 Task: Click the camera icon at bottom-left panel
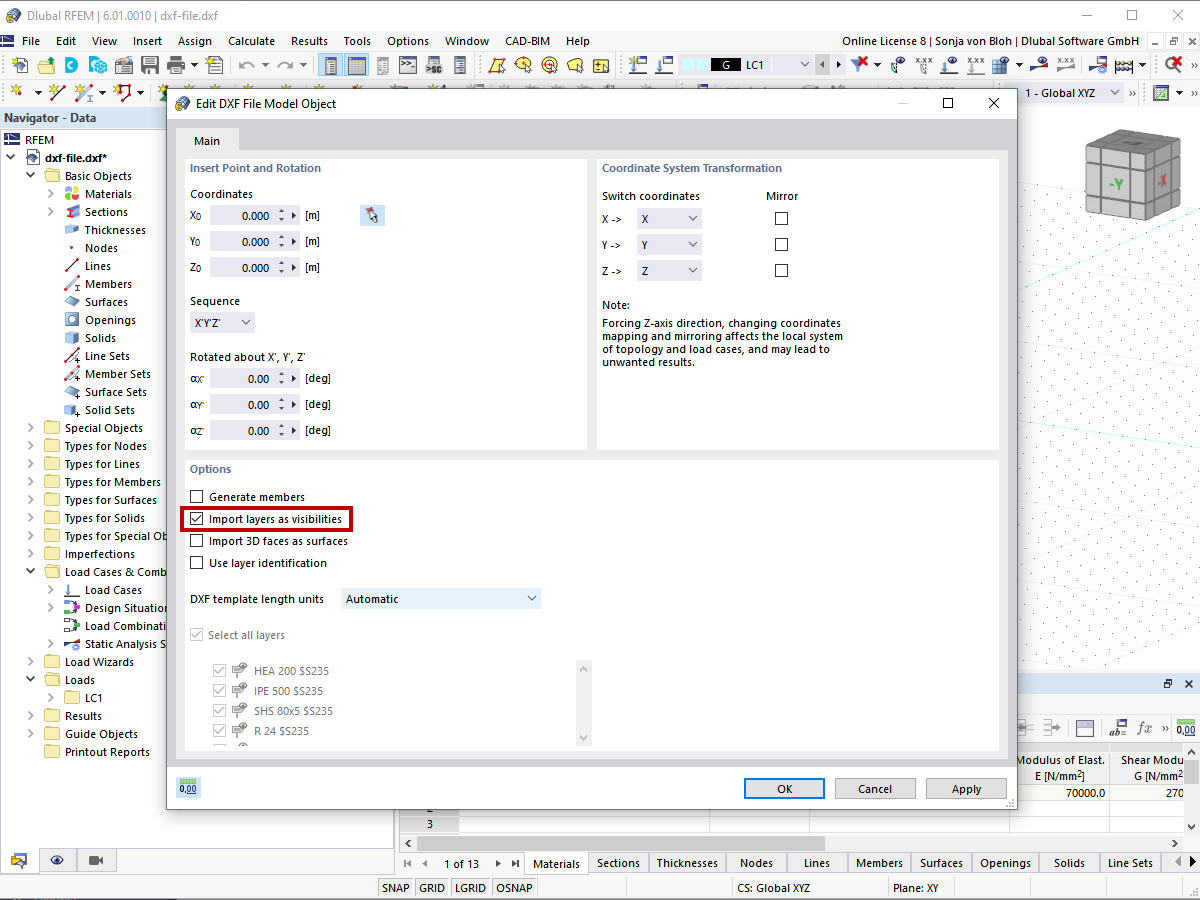pos(95,860)
